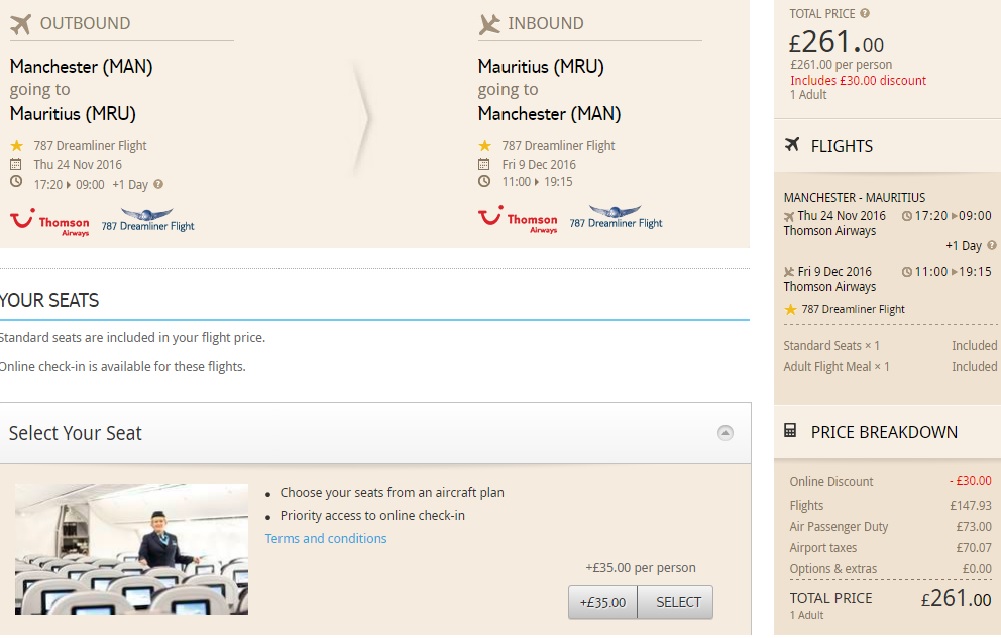Viewport: 1001px width, 638px height.
Task: Click sidebar clock icon beside 11:00
Action: point(907,272)
